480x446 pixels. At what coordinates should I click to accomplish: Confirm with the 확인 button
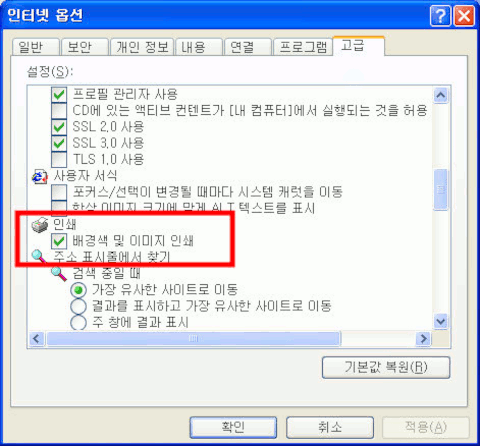pyautogui.click(x=233, y=427)
